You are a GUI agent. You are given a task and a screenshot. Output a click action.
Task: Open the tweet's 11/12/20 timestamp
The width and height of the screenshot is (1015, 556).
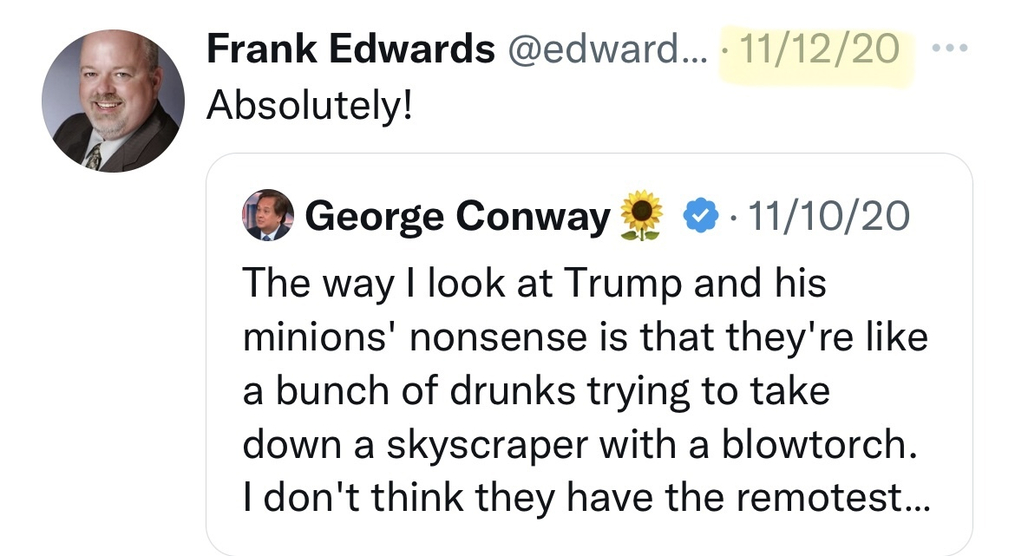coord(819,49)
